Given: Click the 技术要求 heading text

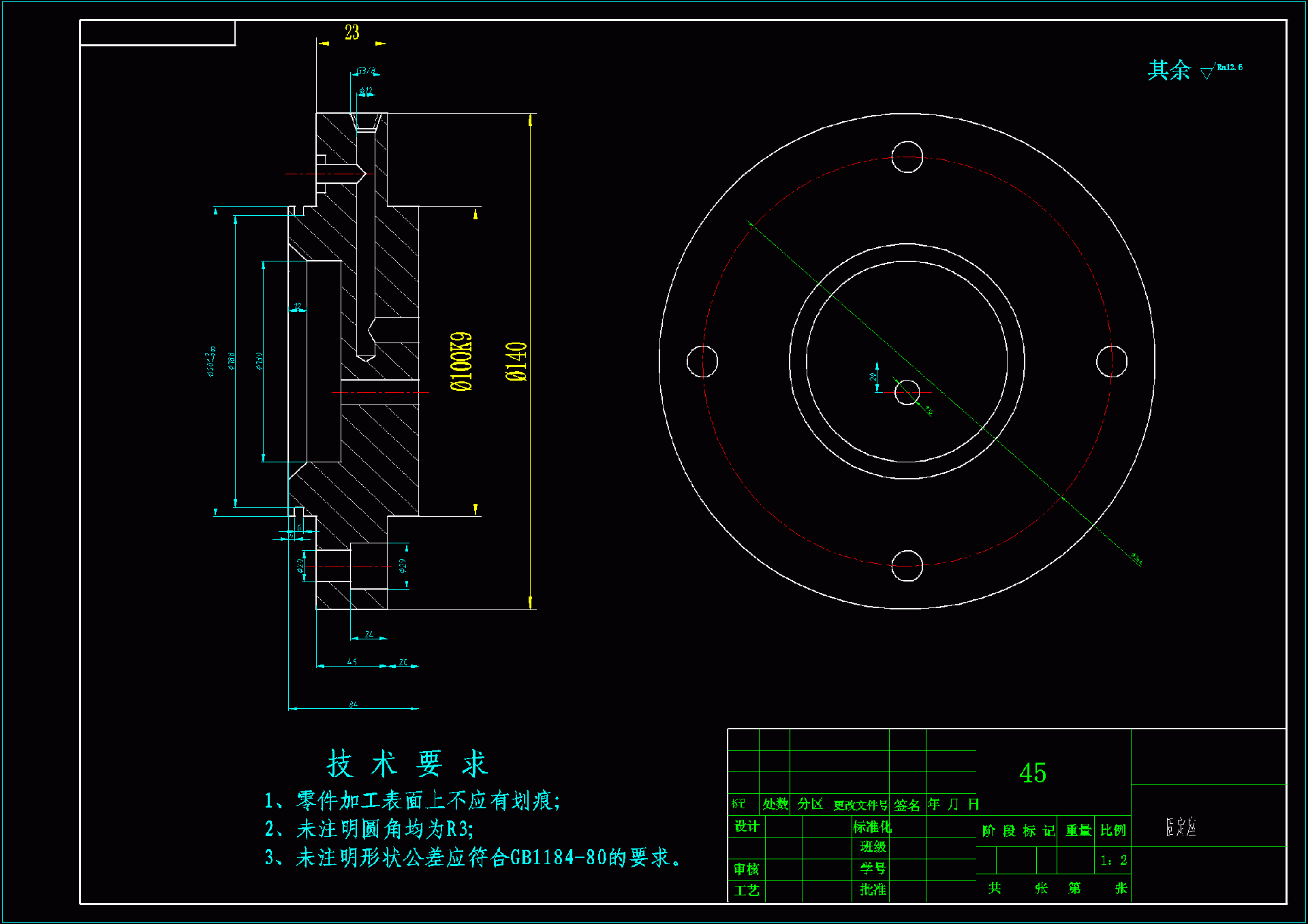Looking at the screenshot, I should pyautogui.click(x=407, y=763).
